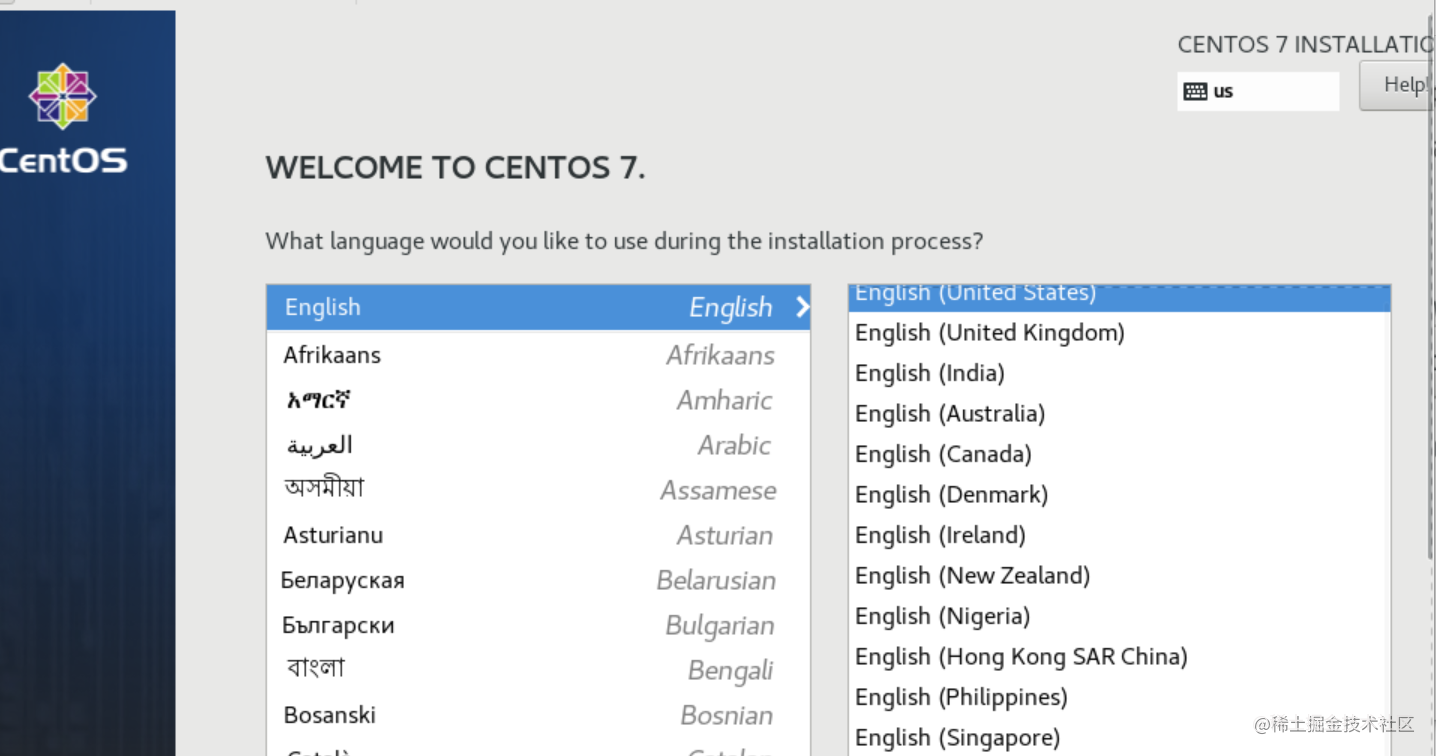Image resolution: width=1436 pixels, height=756 pixels.
Task: Select Afrikaans in the language list
Action: pos(538,355)
